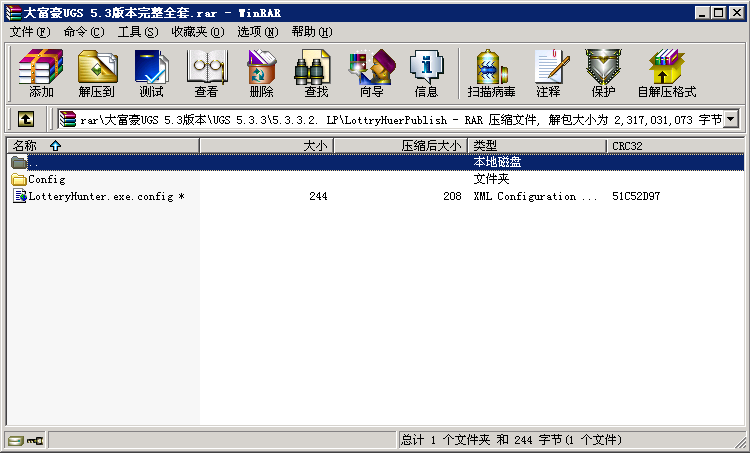Image resolution: width=750 pixels, height=453 pixels.
Task: Launch the 向导 (Wizard) tool
Action: click(371, 73)
